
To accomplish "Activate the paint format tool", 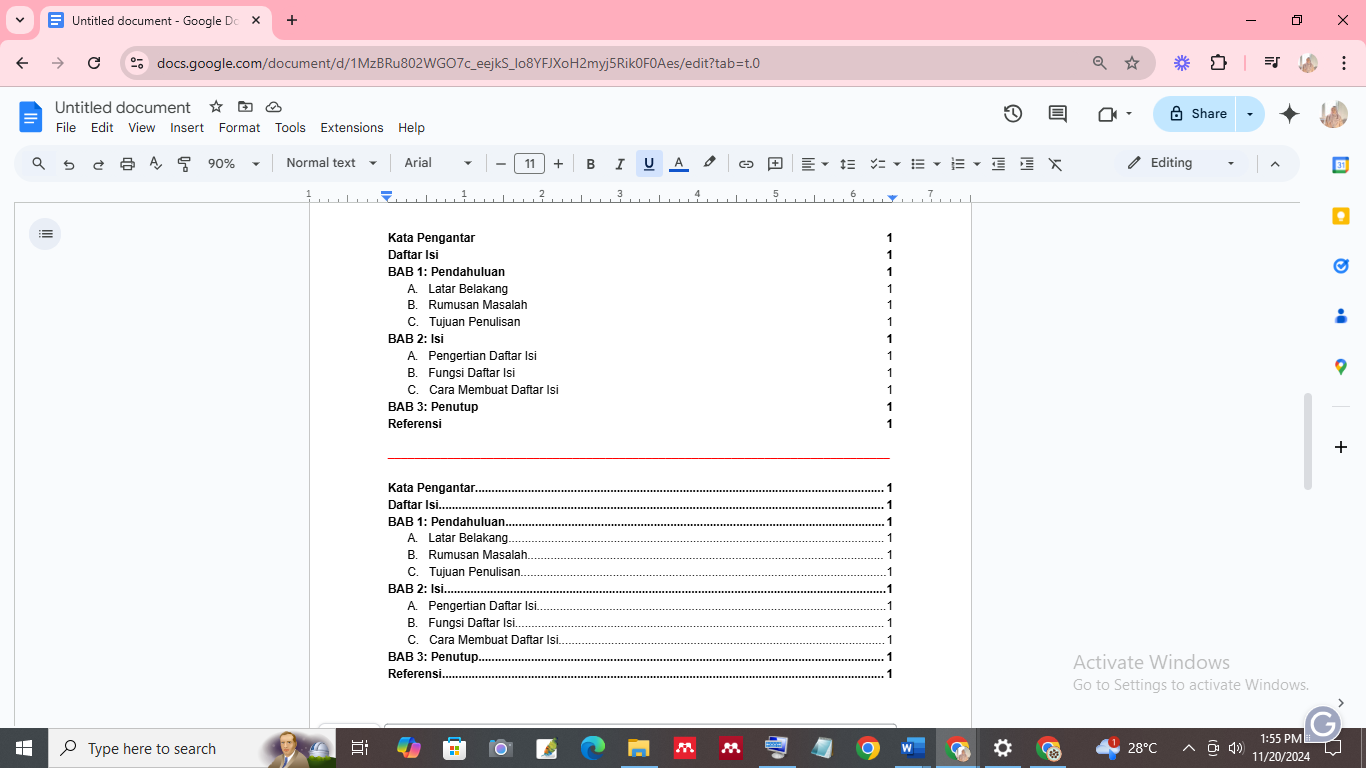I will coord(184,164).
